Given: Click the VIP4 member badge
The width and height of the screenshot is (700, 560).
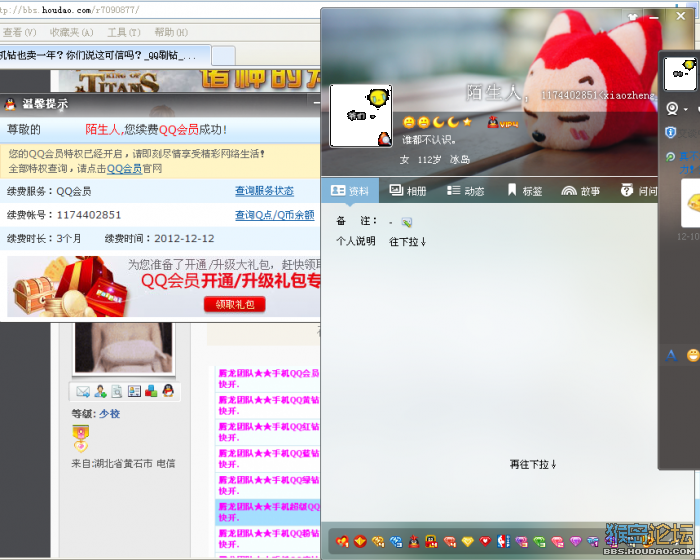Looking at the screenshot, I should point(503,123).
